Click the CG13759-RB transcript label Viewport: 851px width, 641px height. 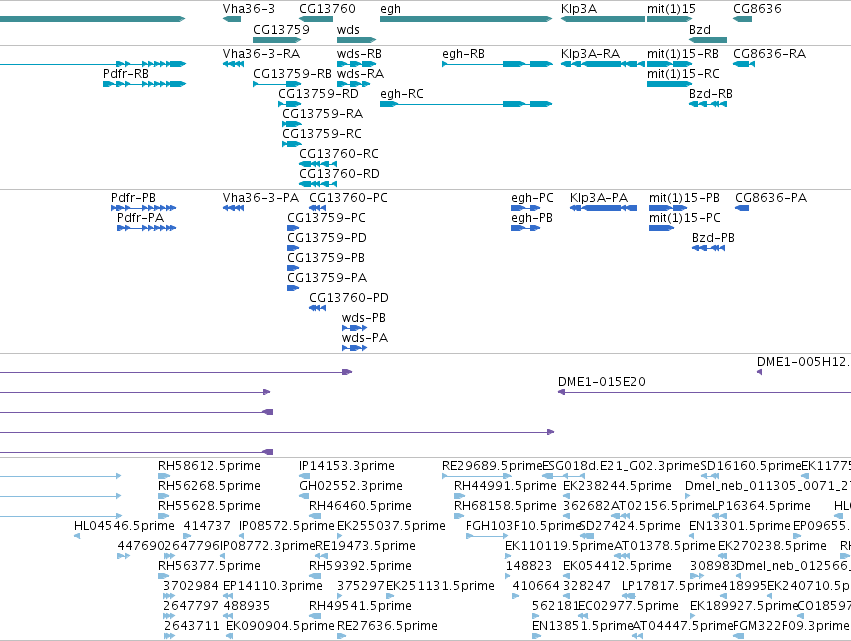pyautogui.click(x=292, y=73)
